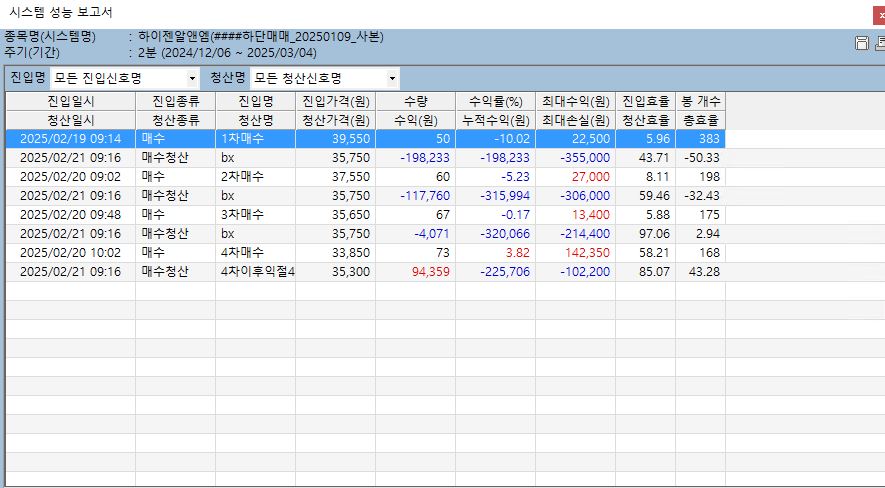
Task: Click the 94,359 profit cell
Action: (416, 272)
